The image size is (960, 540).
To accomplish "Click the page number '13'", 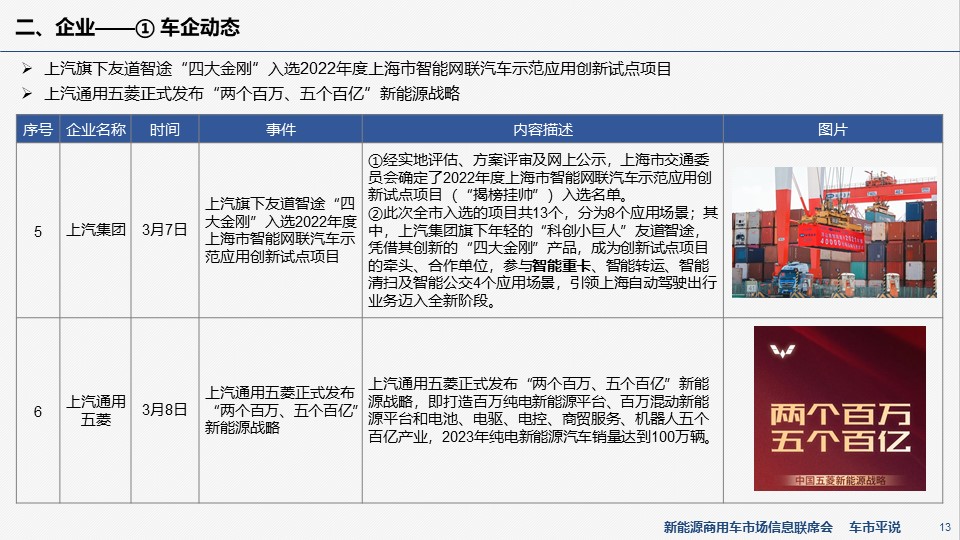I will (x=945, y=527).
